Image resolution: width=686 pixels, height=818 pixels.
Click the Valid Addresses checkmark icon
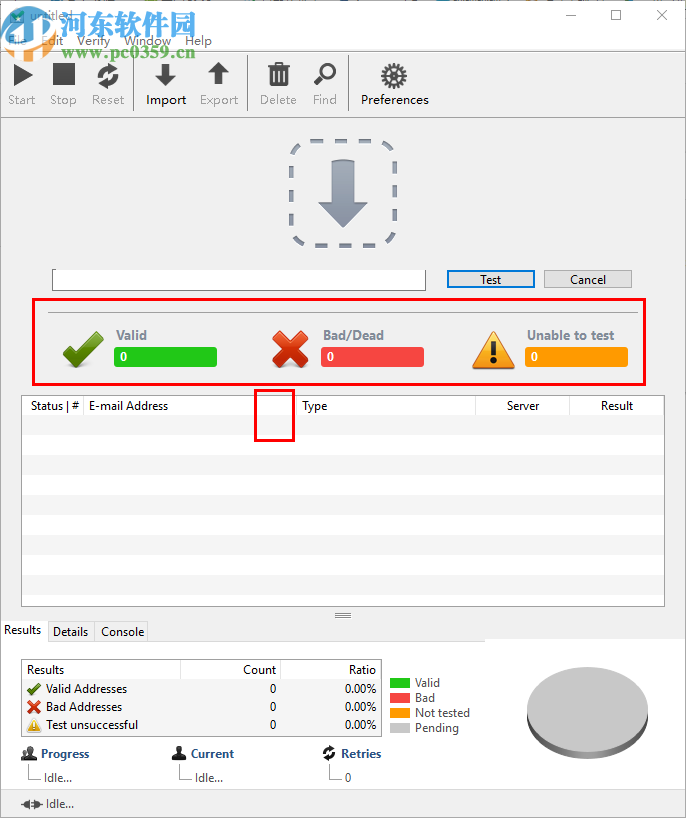[x=34, y=689]
